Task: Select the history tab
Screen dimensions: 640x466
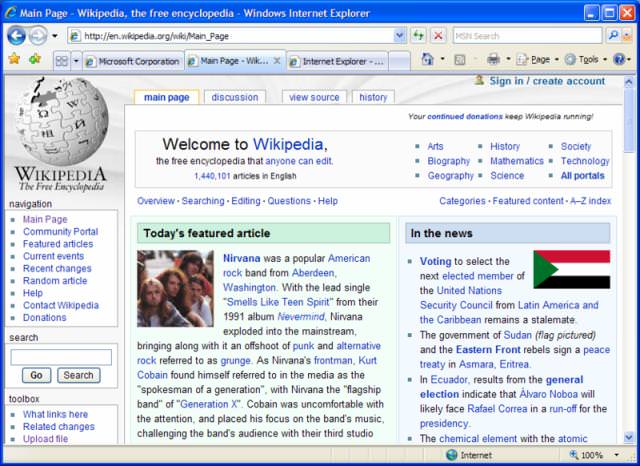Action: point(373,97)
